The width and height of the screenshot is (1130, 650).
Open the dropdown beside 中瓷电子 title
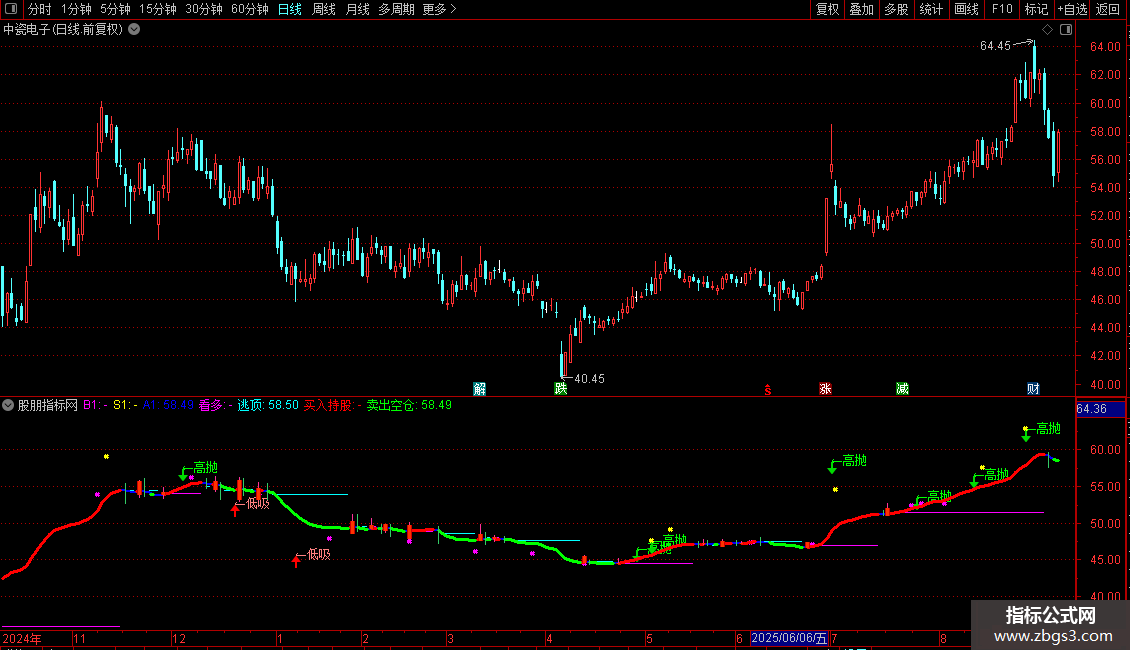(x=134, y=30)
